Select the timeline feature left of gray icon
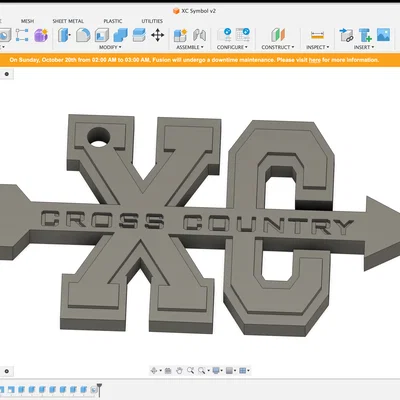Image resolution: width=400 pixels, height=400 pixels. [84, 389]
